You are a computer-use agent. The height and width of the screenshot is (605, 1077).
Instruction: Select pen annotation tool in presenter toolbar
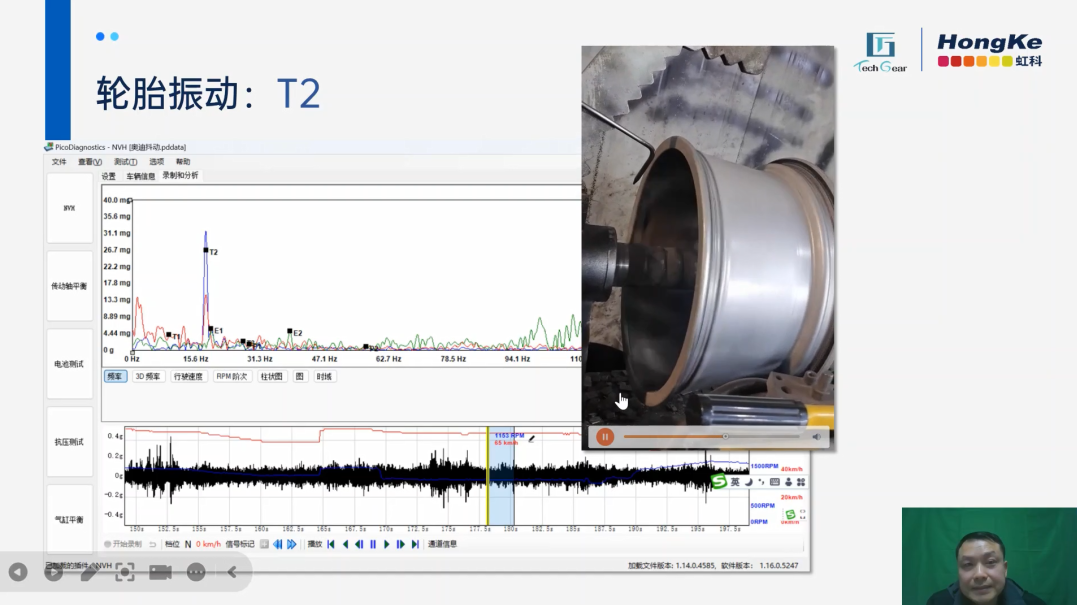pyautogui.click(x=89, y=572)
